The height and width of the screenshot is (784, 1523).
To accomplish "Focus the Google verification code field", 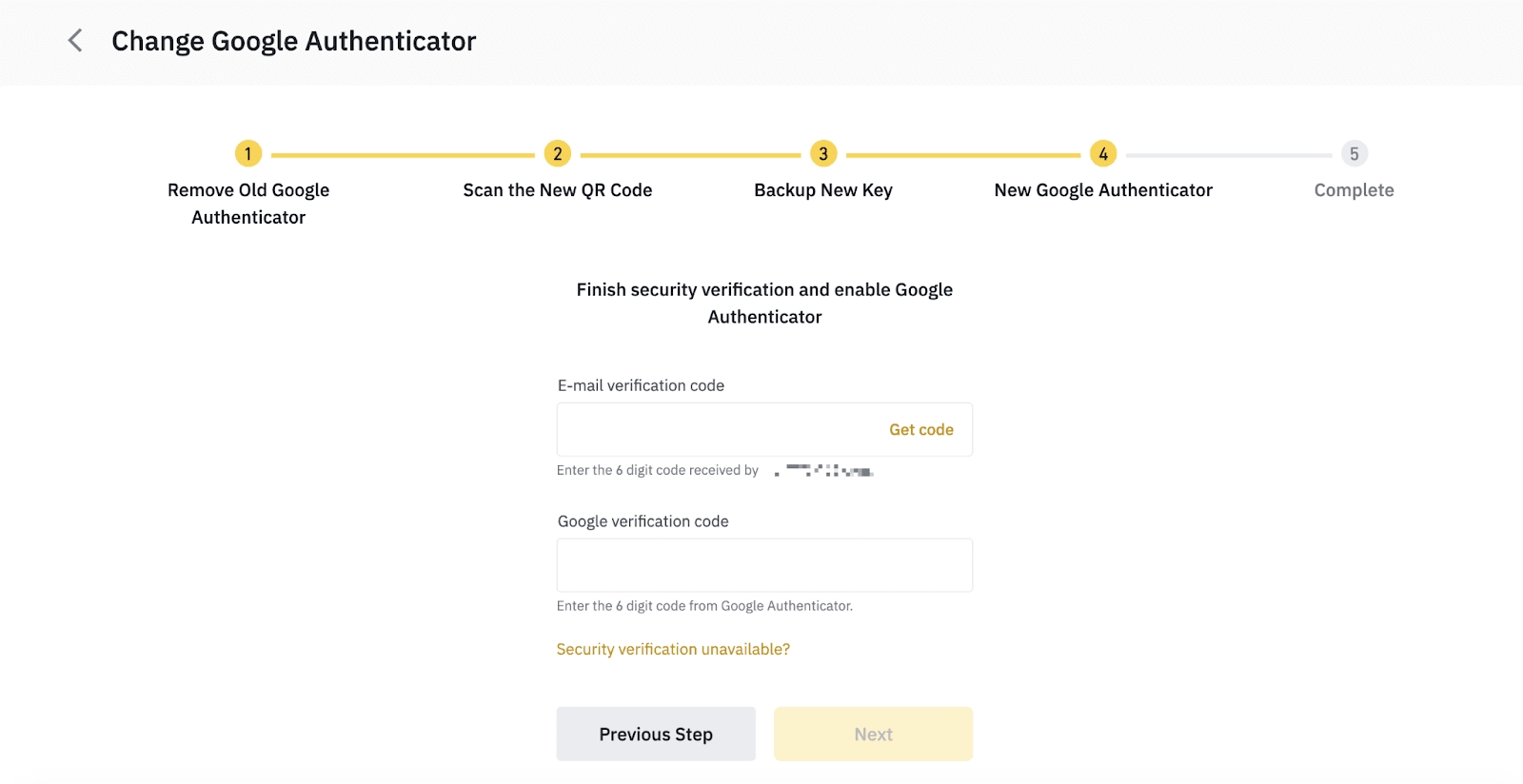I will point(764,565).
